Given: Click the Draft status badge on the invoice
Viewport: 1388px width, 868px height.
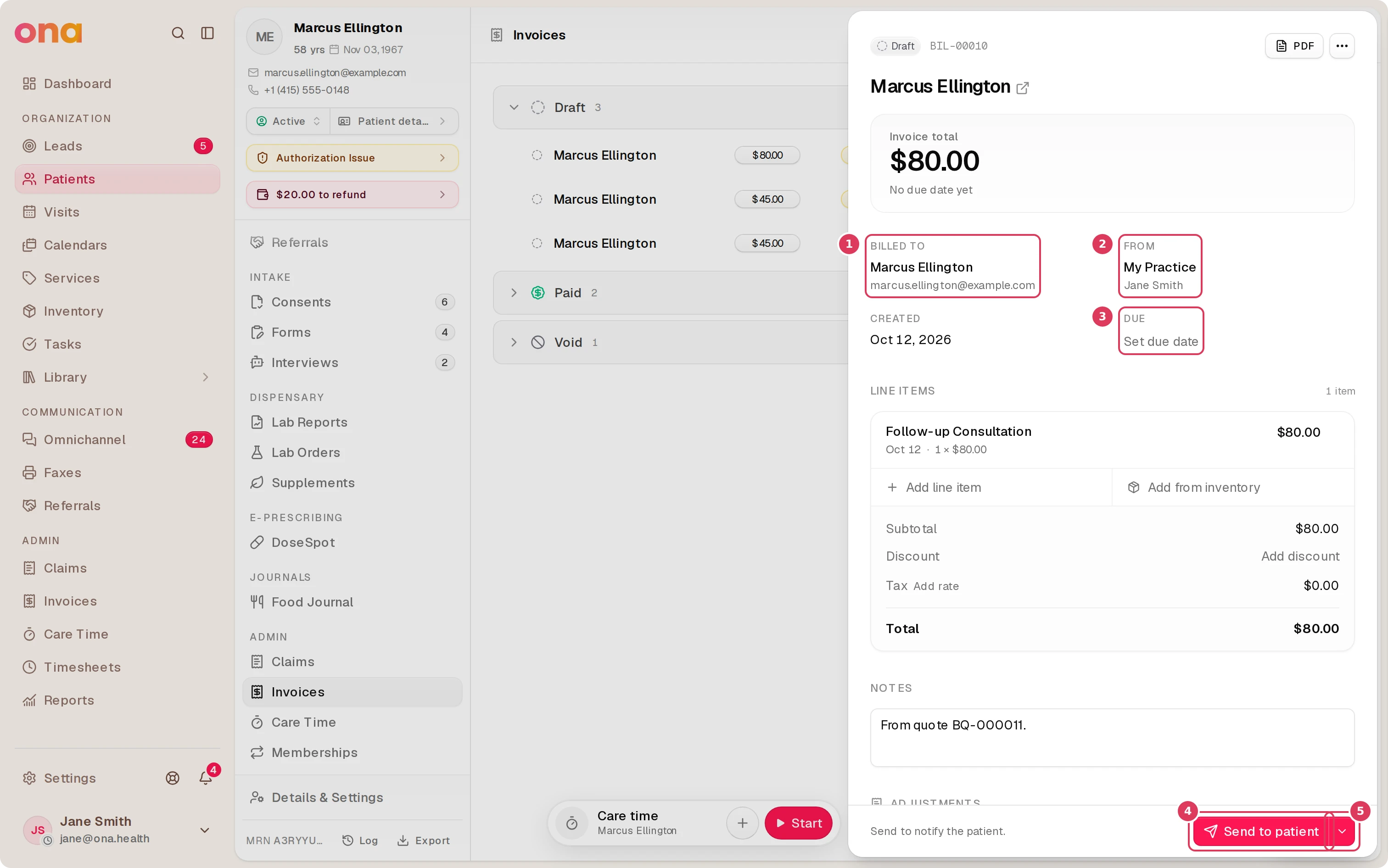Looking at the screenshot, I should click(895, 46).
